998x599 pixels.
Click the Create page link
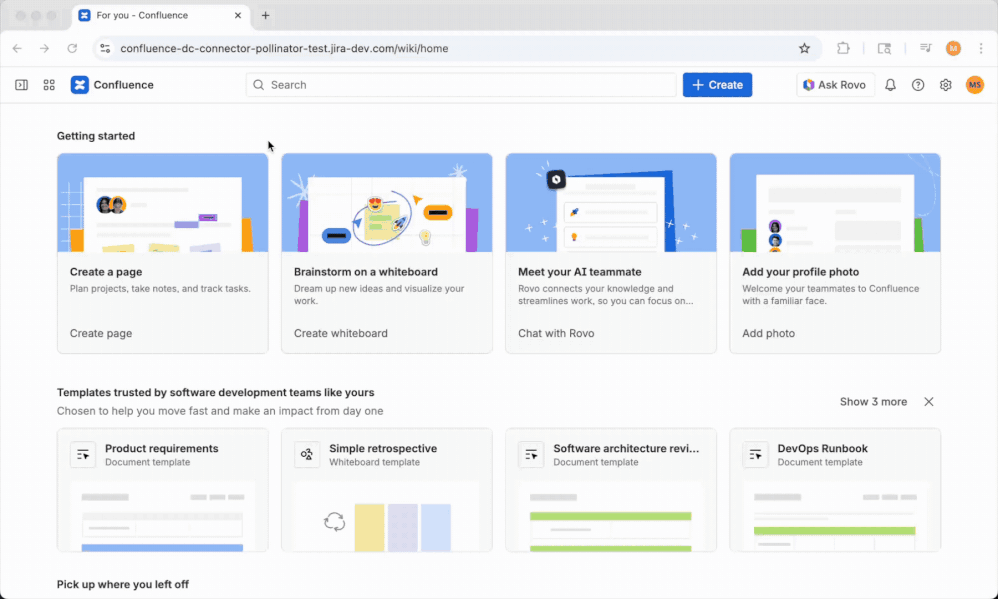pos(101,333)
